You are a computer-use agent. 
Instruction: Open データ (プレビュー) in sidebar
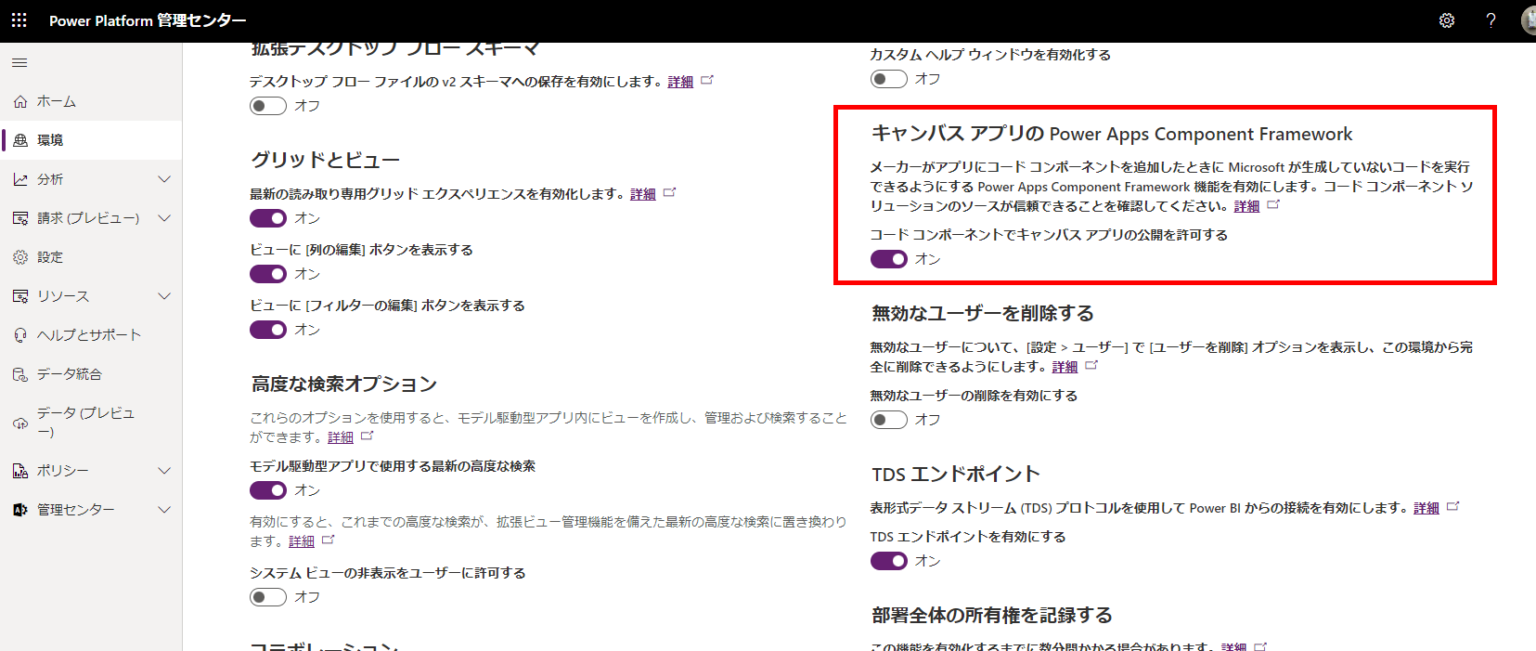coord(91,422)
